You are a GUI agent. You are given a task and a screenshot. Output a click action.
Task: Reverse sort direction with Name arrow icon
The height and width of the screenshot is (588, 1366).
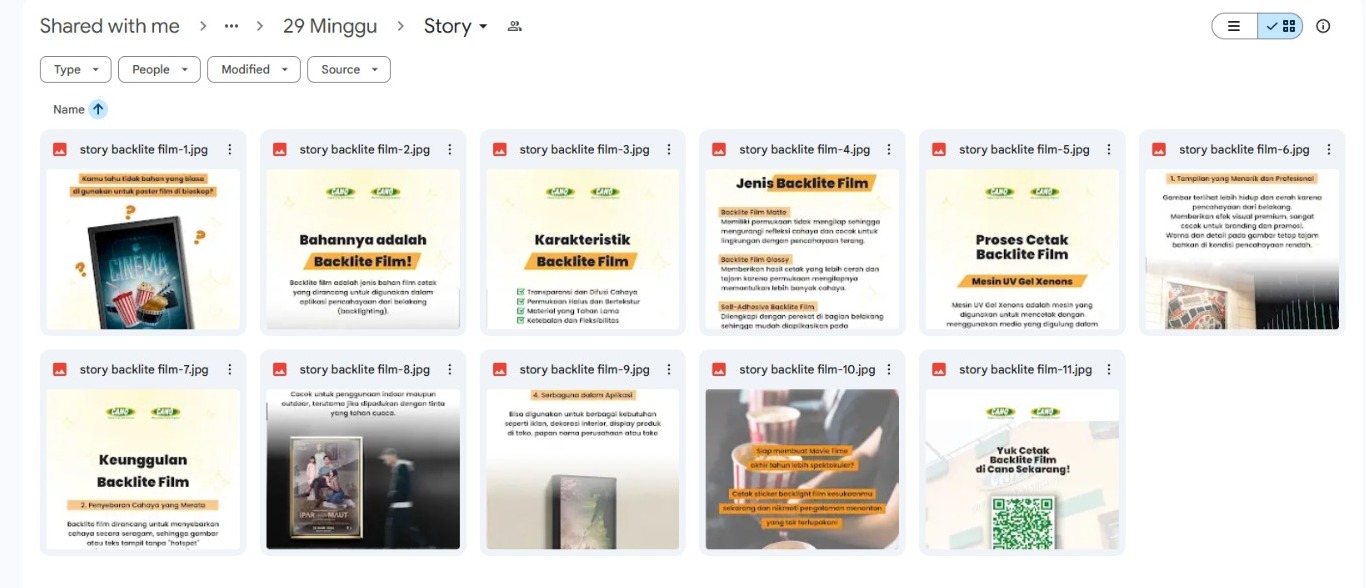coord(98,109)
